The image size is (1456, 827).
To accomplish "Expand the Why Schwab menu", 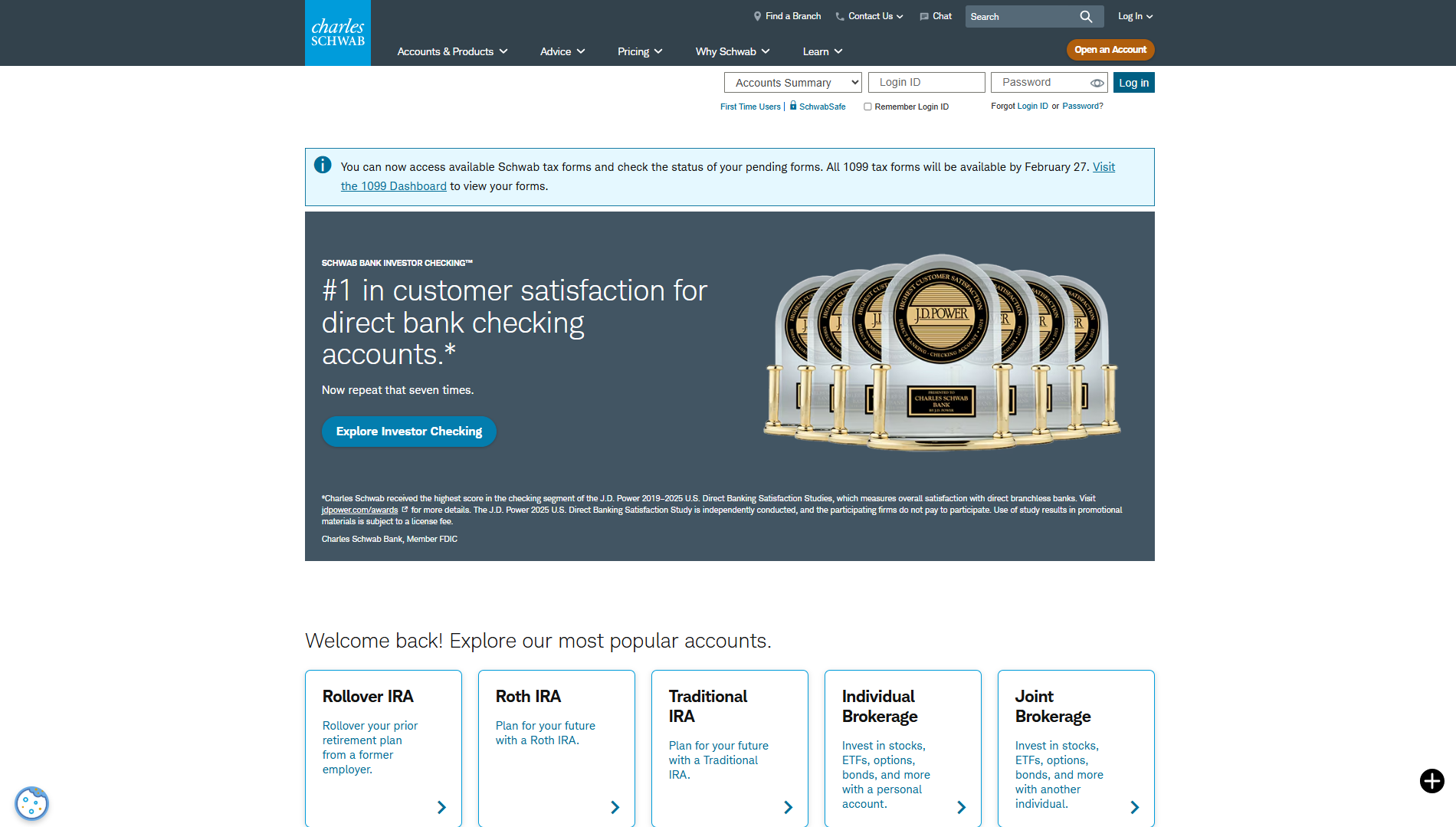I will [x=733, y=51].
